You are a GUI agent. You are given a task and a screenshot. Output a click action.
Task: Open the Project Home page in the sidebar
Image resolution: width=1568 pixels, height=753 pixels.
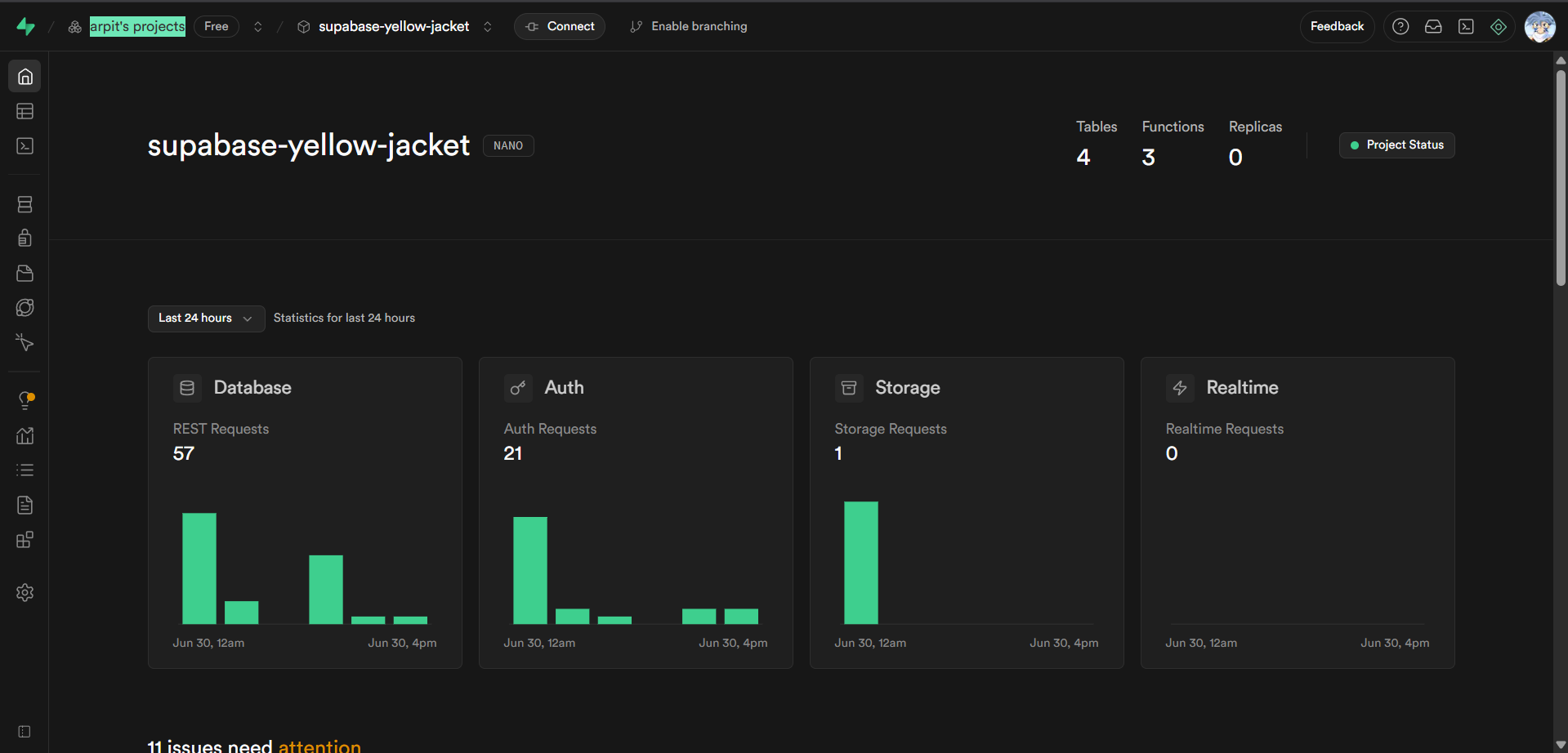tap(25, 77)
